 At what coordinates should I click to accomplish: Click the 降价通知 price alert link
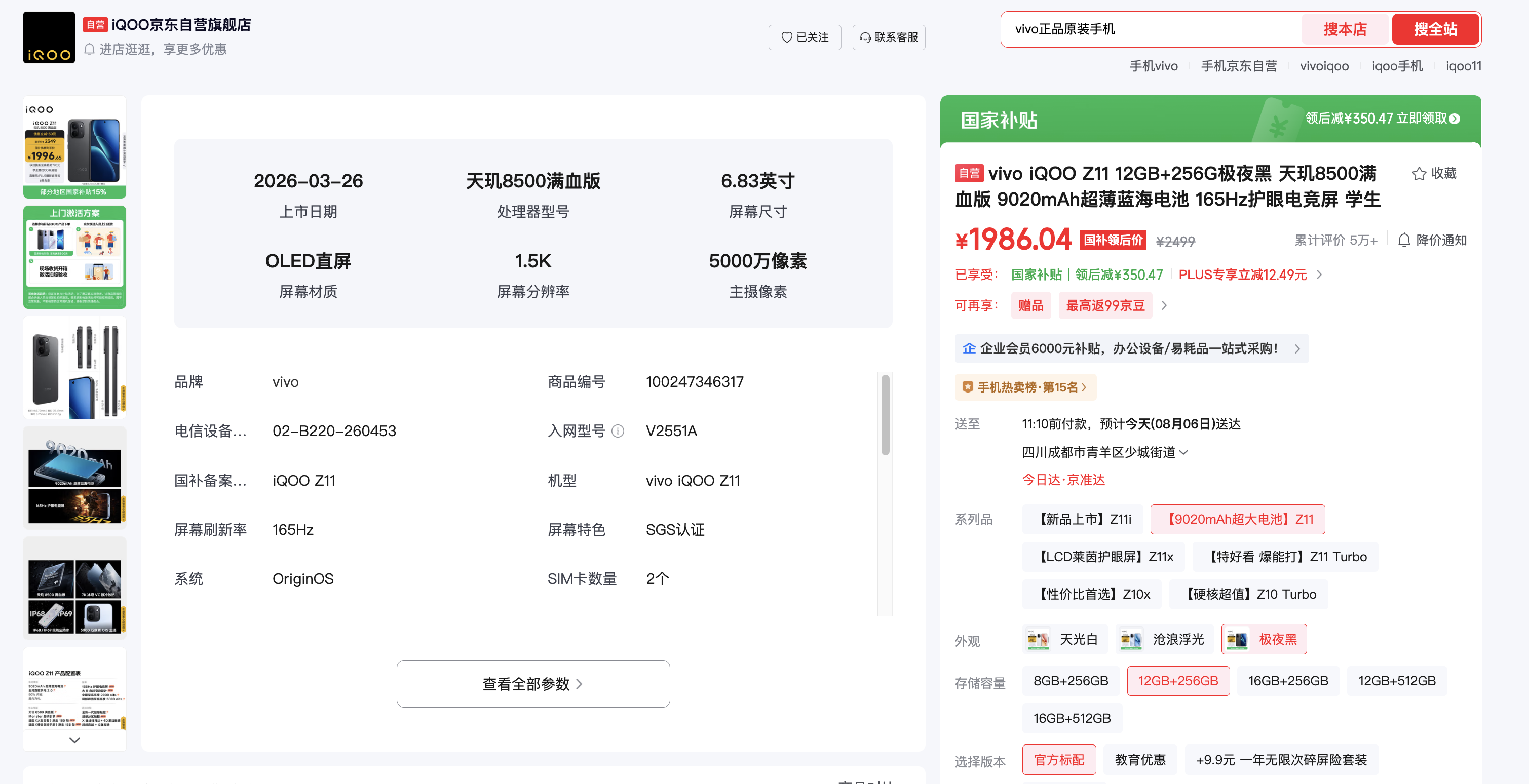(1432, 240)
